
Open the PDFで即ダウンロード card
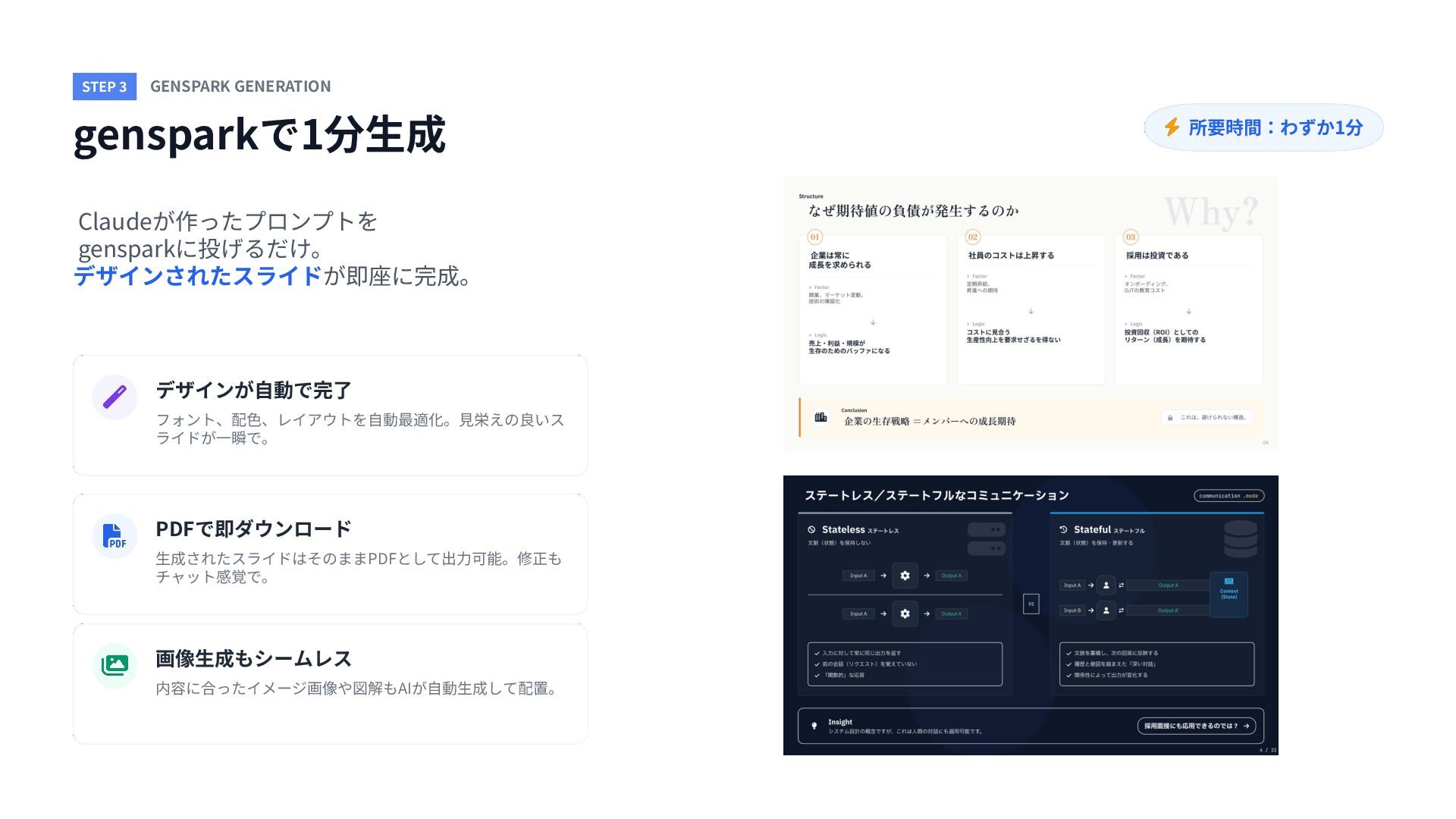click(x=330, y=554)
